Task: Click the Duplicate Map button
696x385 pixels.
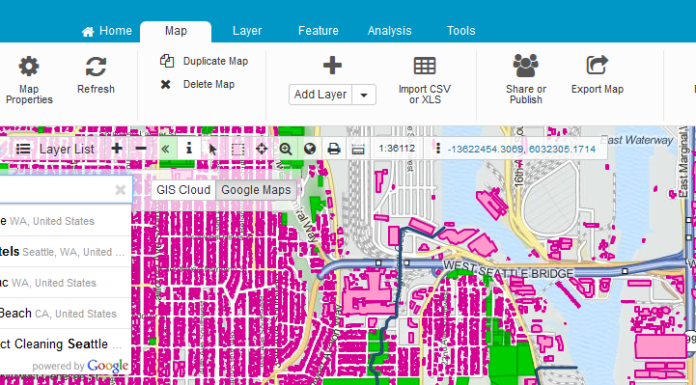Action: (x=204, y=61)
